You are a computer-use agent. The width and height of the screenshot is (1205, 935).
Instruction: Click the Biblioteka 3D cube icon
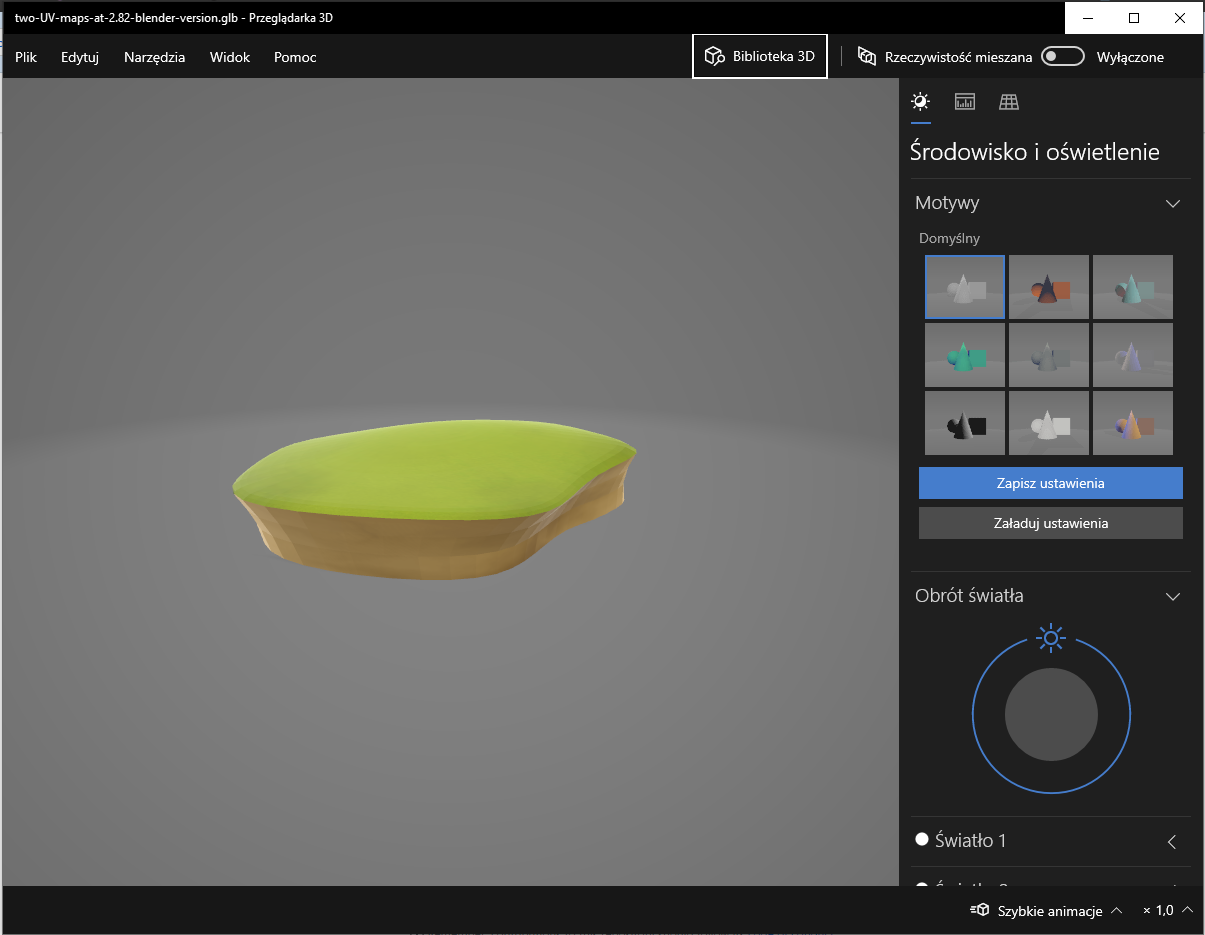coord(714,56)
